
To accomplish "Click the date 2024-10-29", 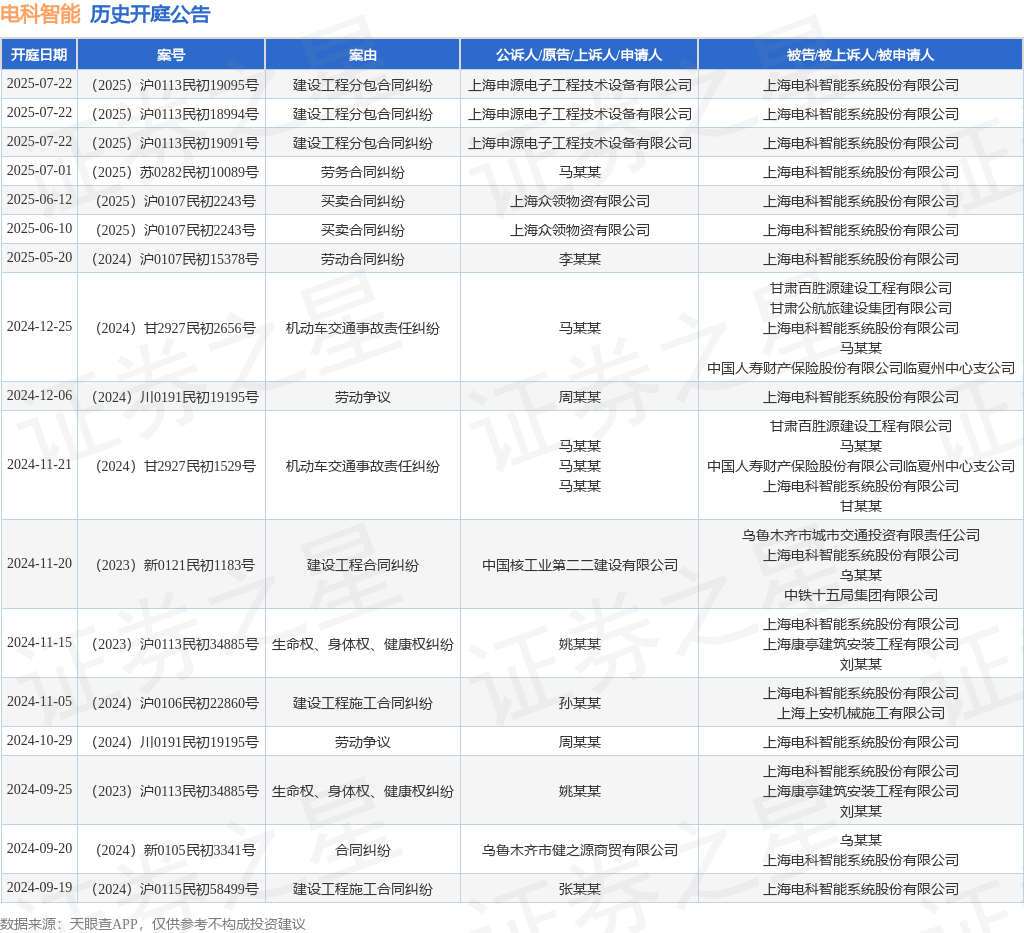I will coord(39,740).
